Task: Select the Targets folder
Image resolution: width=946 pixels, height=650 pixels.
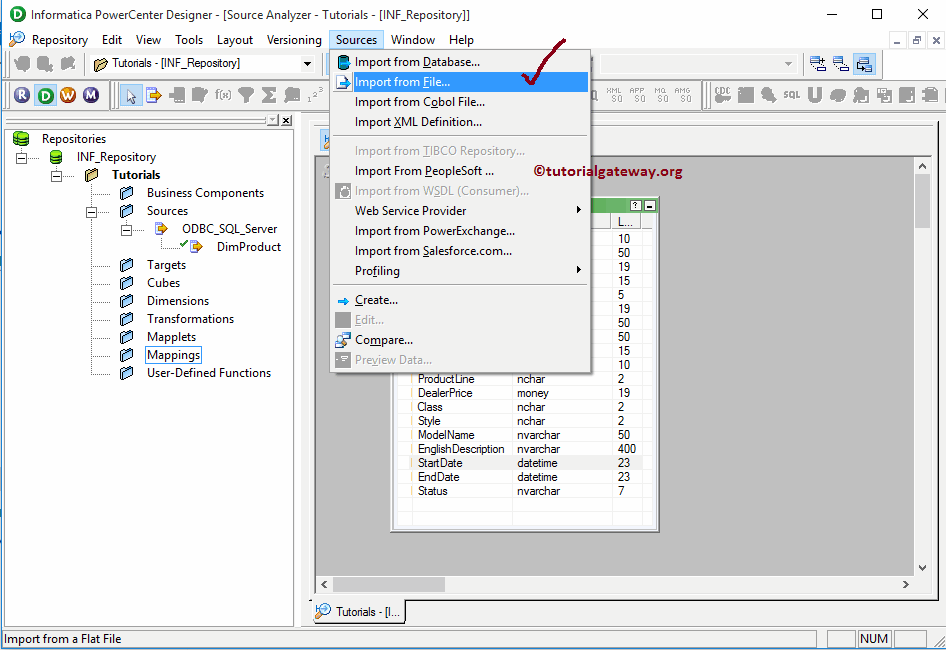Action: (x=166, y=265)
